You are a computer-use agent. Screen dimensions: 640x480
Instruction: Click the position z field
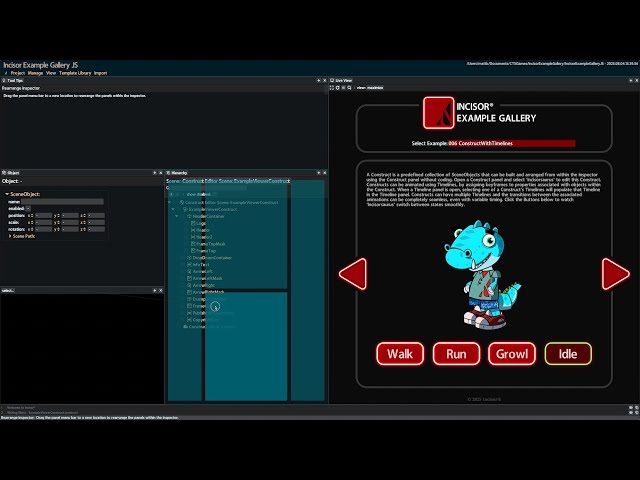(96, 216)
